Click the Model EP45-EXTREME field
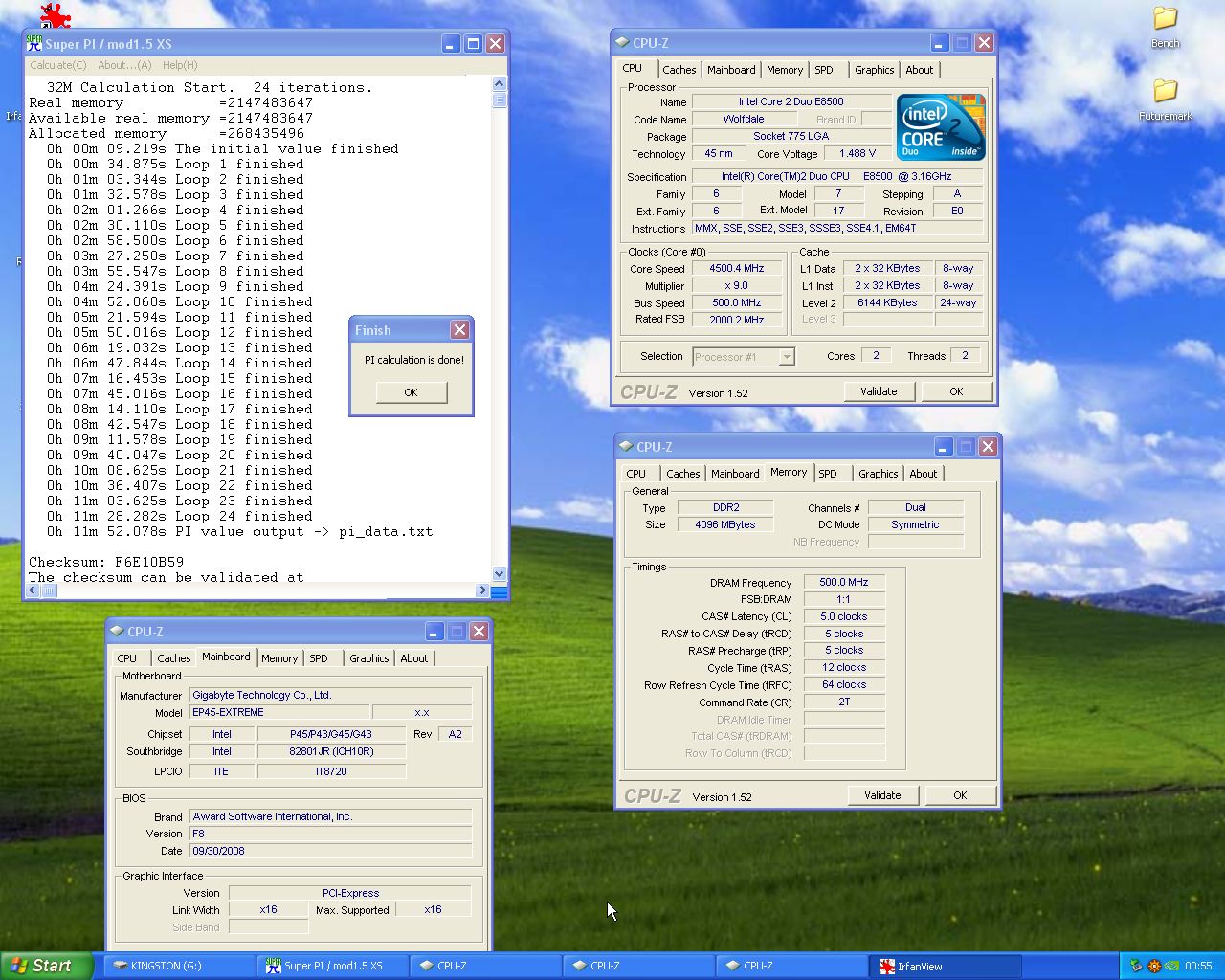 (278, 712)
